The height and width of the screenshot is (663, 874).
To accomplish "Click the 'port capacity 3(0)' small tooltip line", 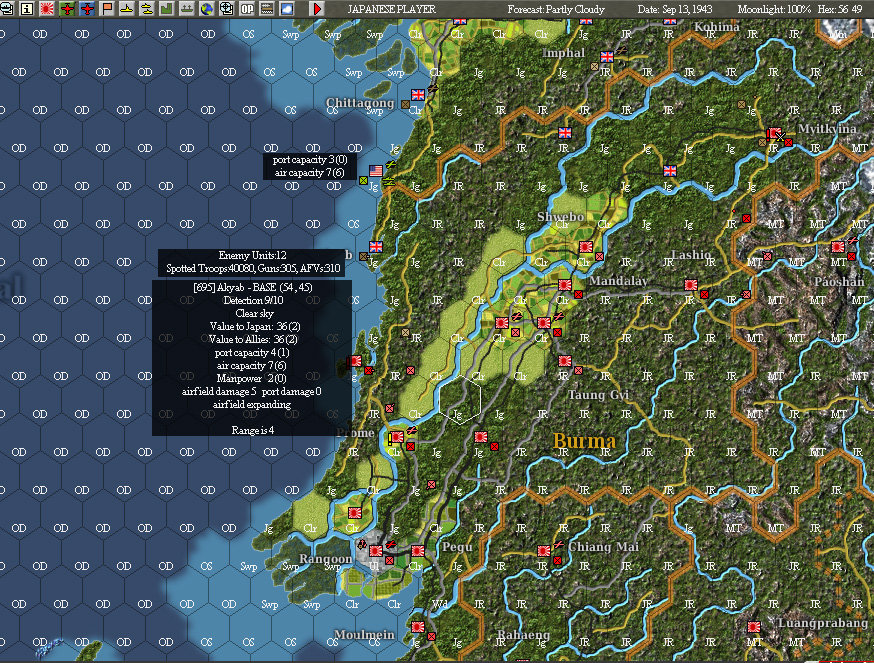I will coord(310,159).
